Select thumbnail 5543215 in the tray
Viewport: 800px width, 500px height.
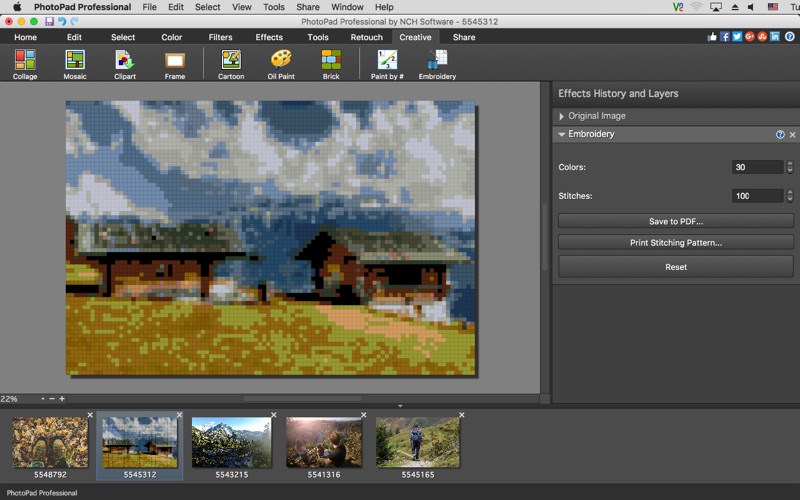pos(232,441)
